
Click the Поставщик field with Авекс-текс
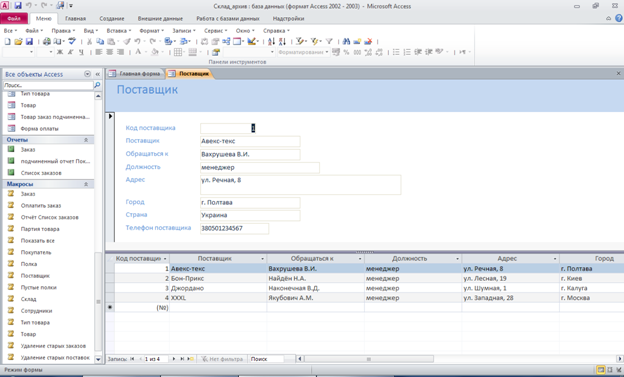(x=250, y=141)
